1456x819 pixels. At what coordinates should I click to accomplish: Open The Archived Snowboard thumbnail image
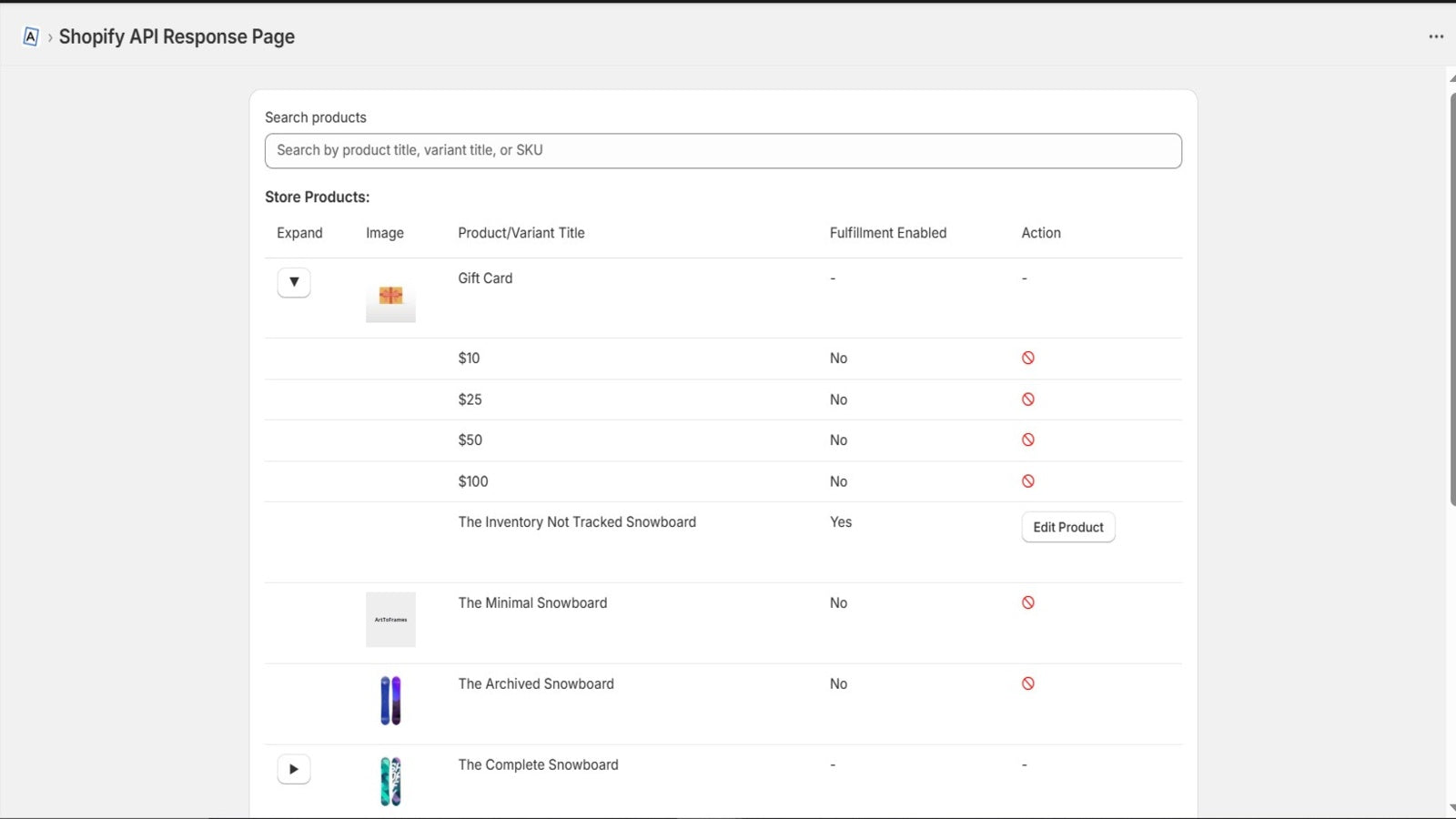pyautogui.click(x=390, y=701)
